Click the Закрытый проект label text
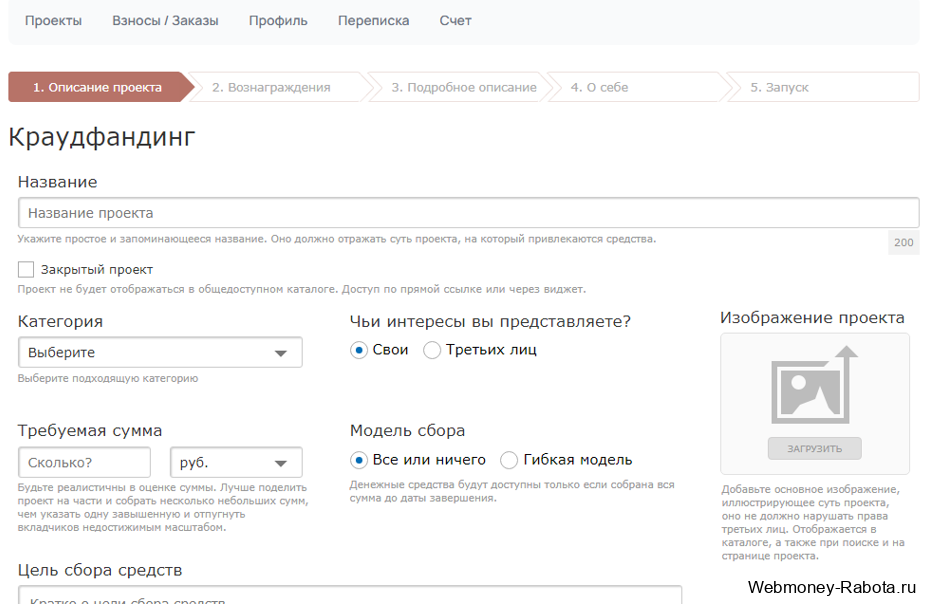925x605 pixels. pyautogui.click(x=97, y=270)
